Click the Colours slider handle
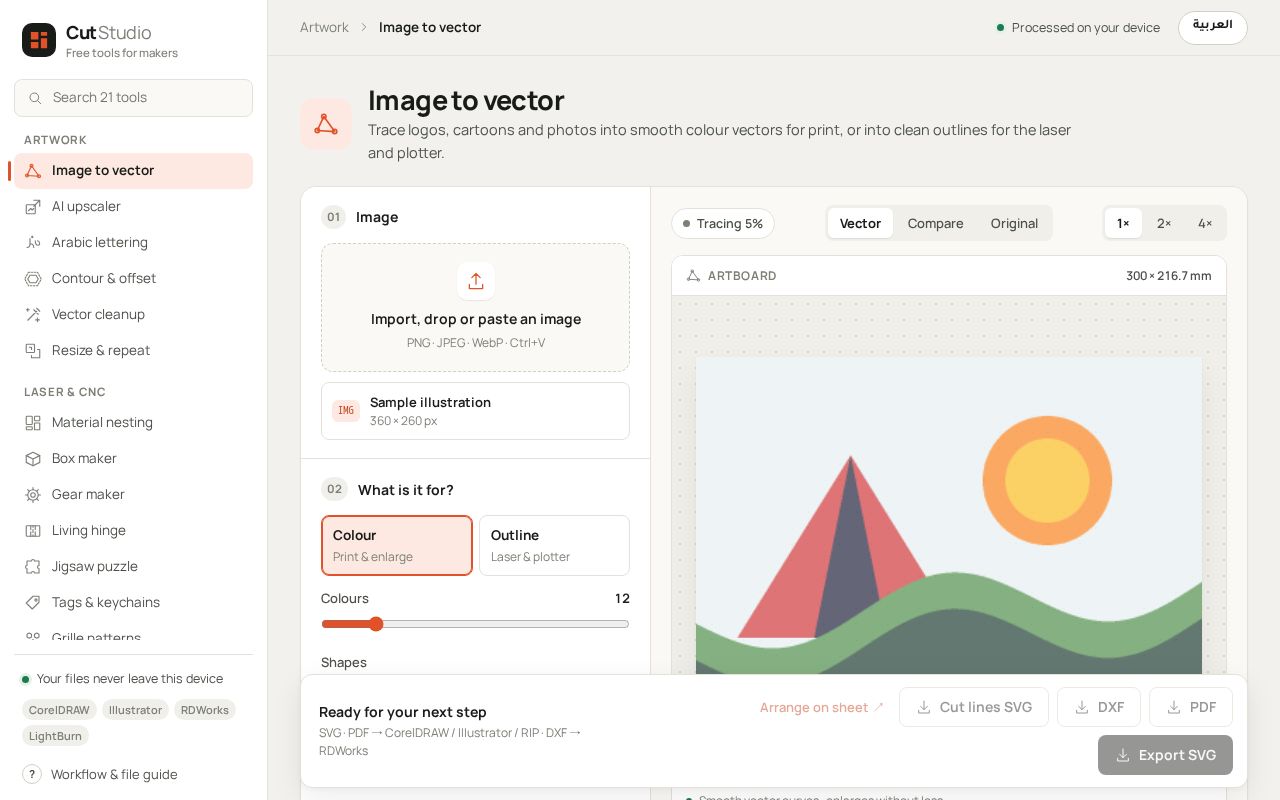This screenshot has width=1280, height=800. click(x=376, y=624)
